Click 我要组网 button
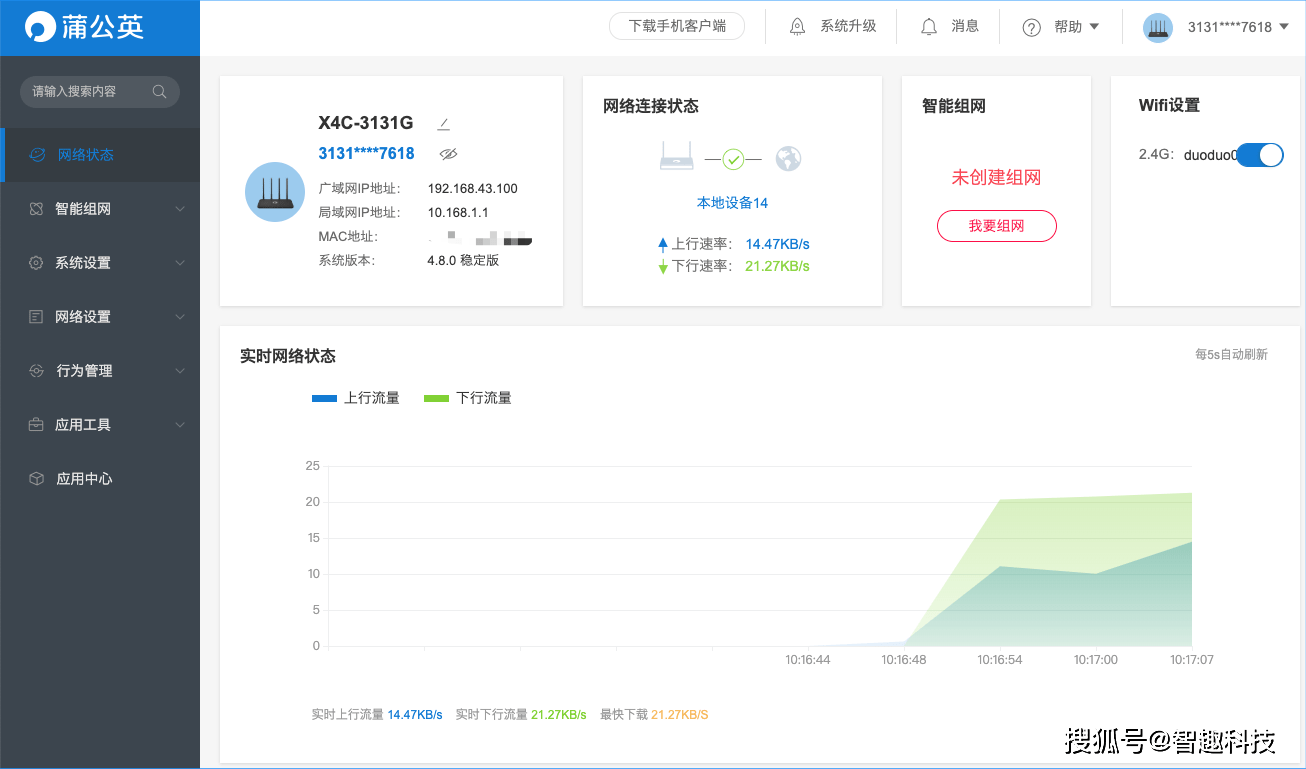 point(997,226)
